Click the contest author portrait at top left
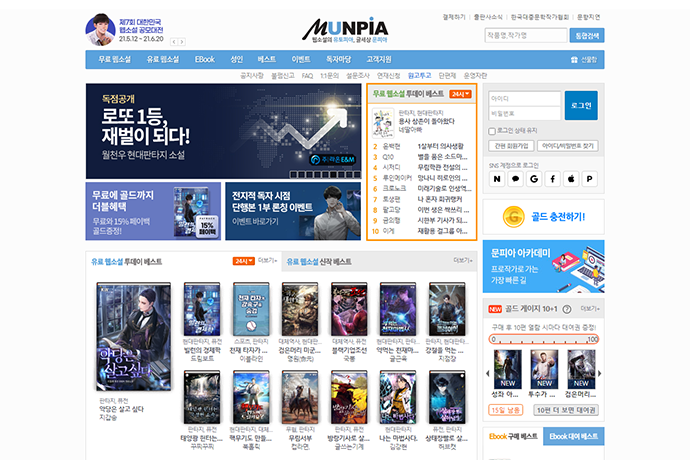 100,30
